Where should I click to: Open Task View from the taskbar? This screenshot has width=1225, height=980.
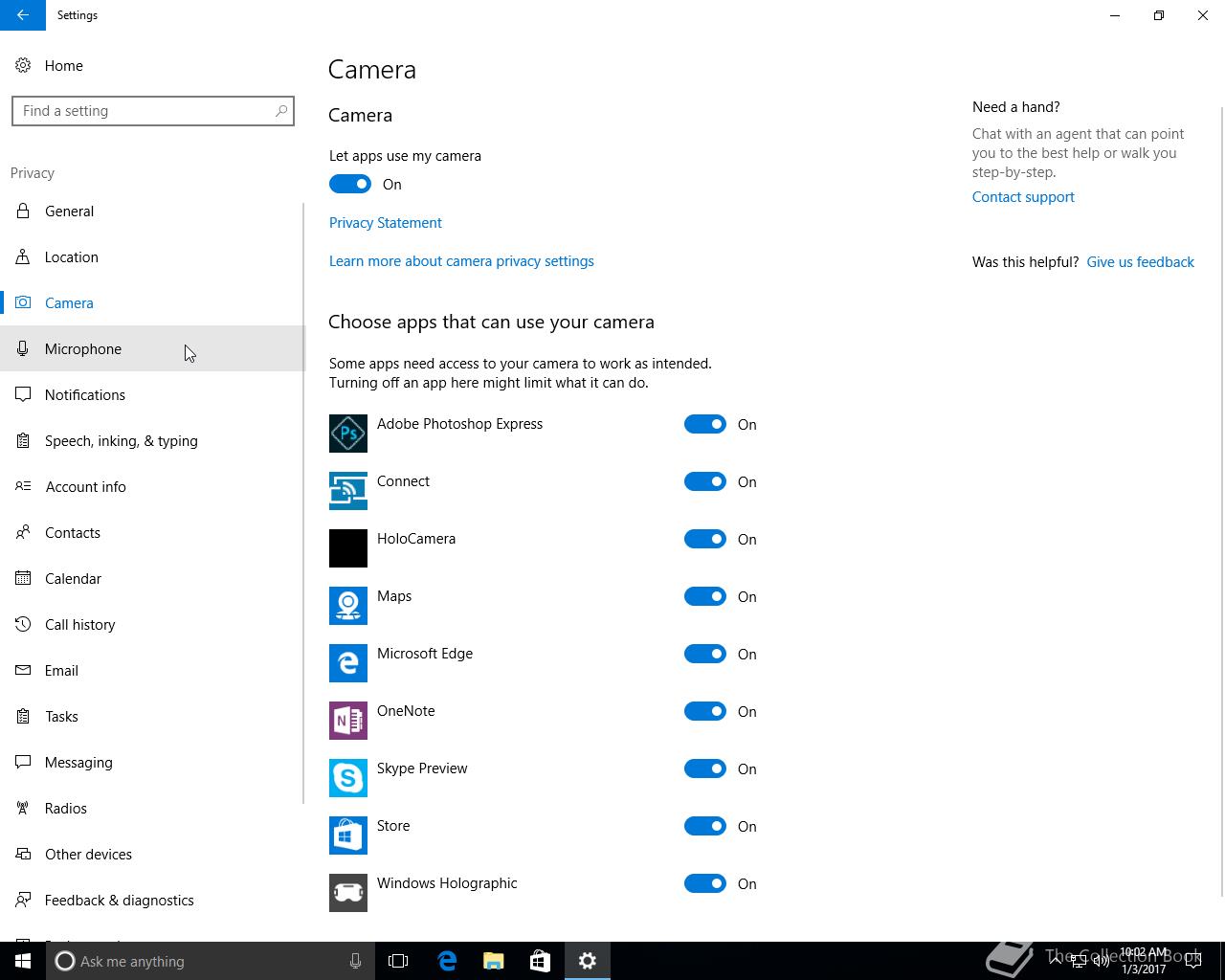[x=398, y=961]
